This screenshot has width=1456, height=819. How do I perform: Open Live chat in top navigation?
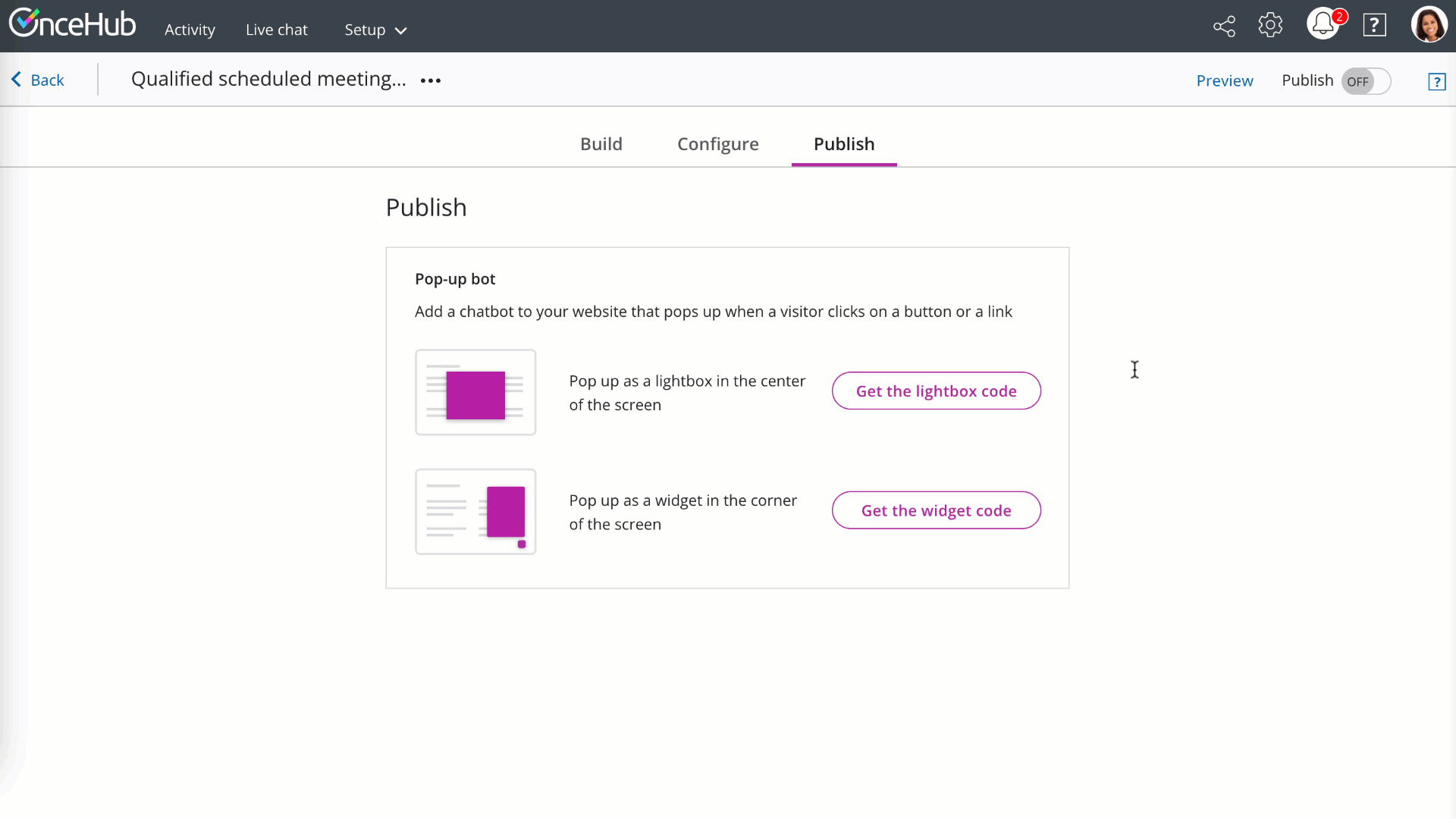[276, 30]
